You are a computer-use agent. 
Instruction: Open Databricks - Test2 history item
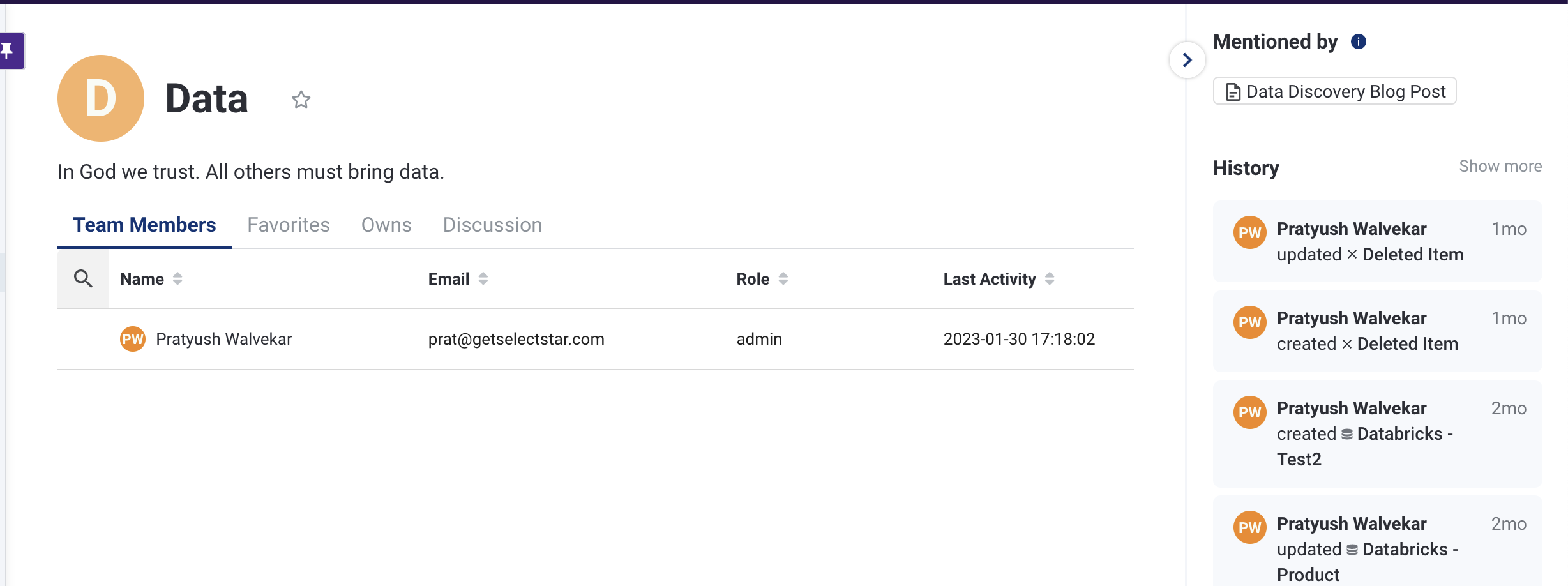(x=1398, y=434)
